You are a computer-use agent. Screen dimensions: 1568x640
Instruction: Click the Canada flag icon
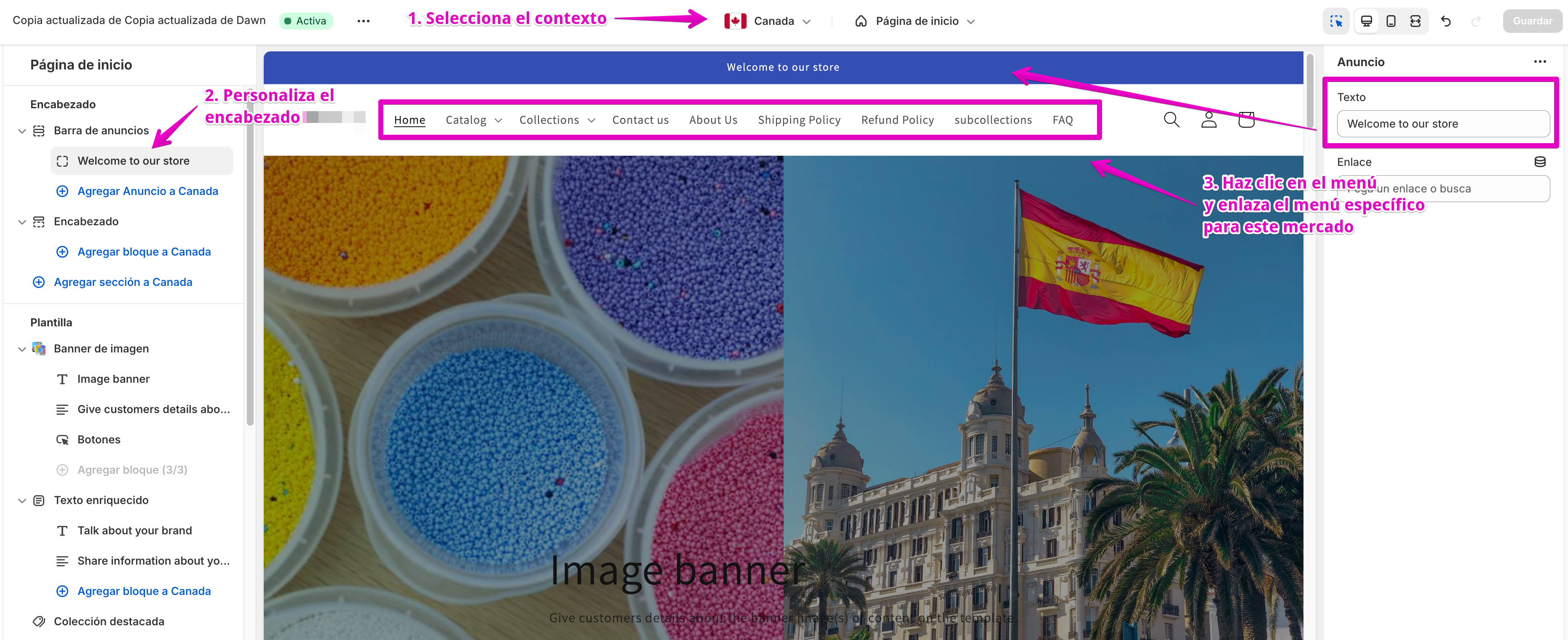735,21
